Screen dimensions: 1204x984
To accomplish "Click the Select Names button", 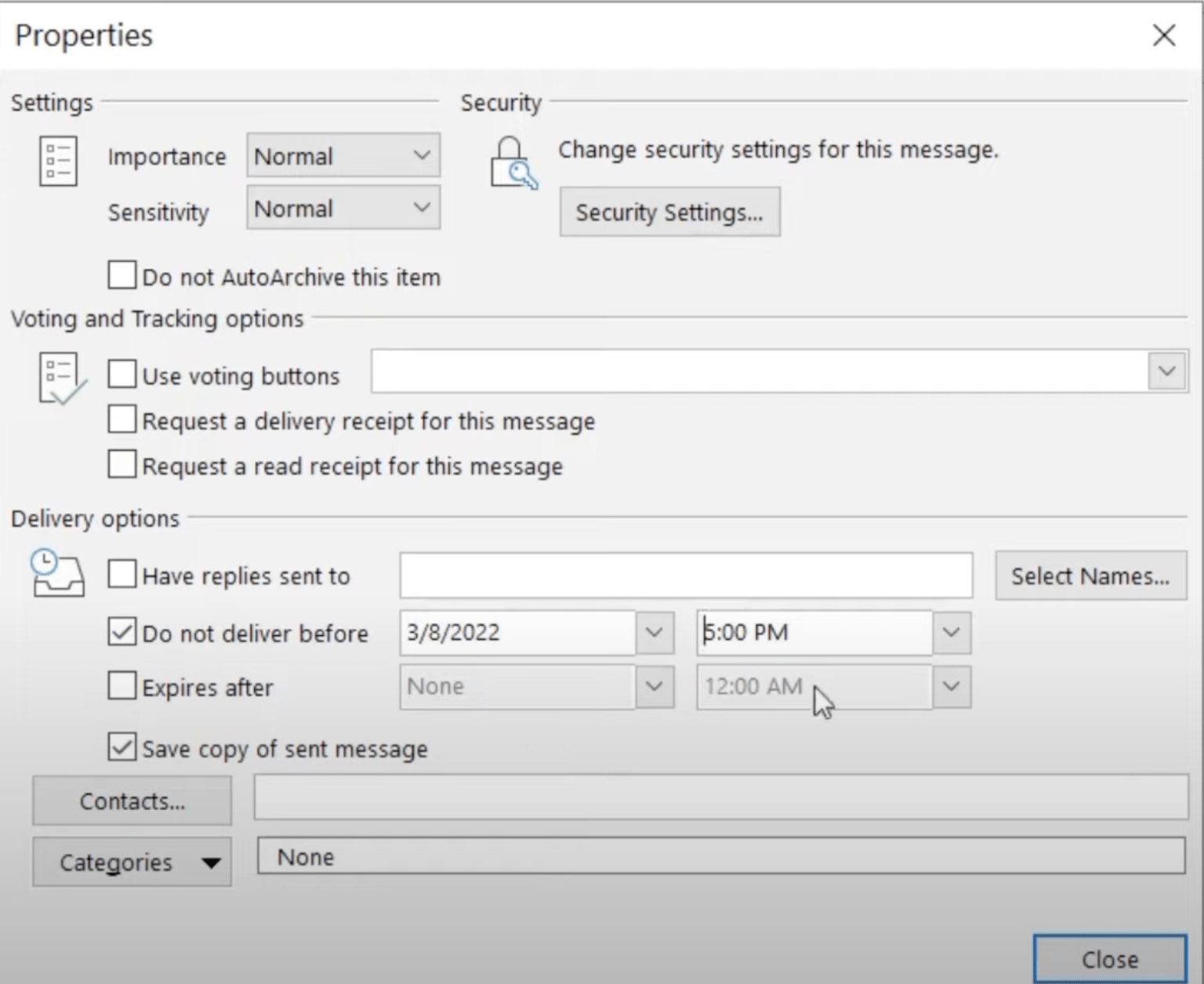I will tap(1090, 576).
